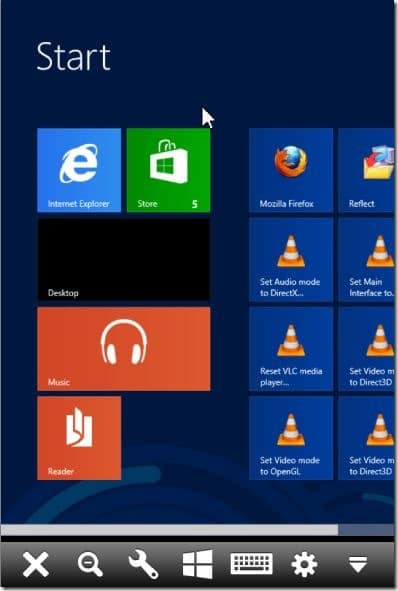Viewport: 398px width, 591px height.
Task: Open the Store tile
Action: click(x=168, y=170)
